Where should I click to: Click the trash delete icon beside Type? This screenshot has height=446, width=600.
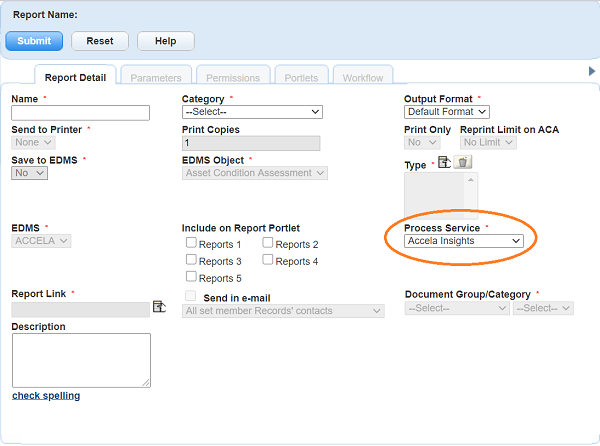(462, 162)
